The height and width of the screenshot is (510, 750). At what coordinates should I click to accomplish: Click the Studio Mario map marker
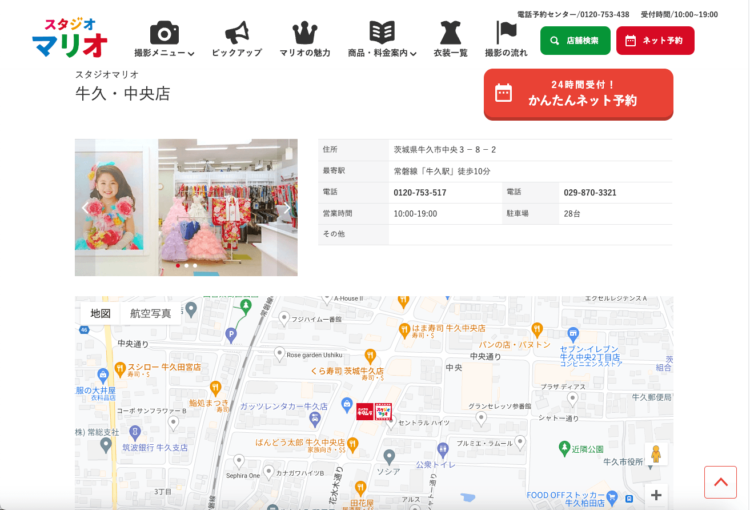pos(384,411)
